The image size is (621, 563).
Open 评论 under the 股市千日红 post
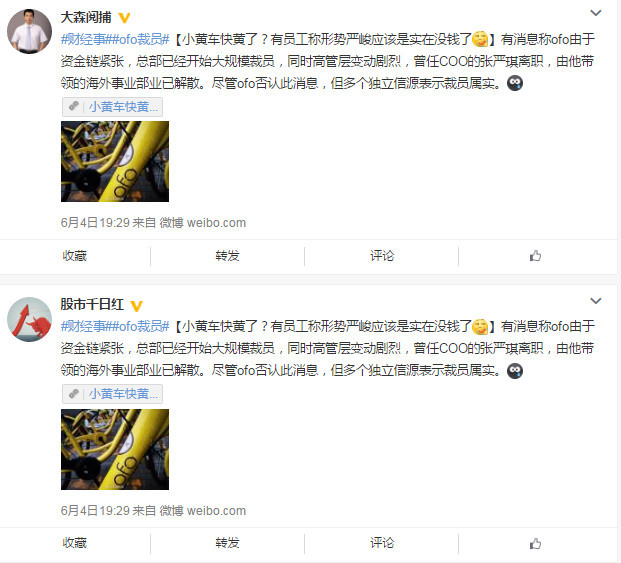382,543
